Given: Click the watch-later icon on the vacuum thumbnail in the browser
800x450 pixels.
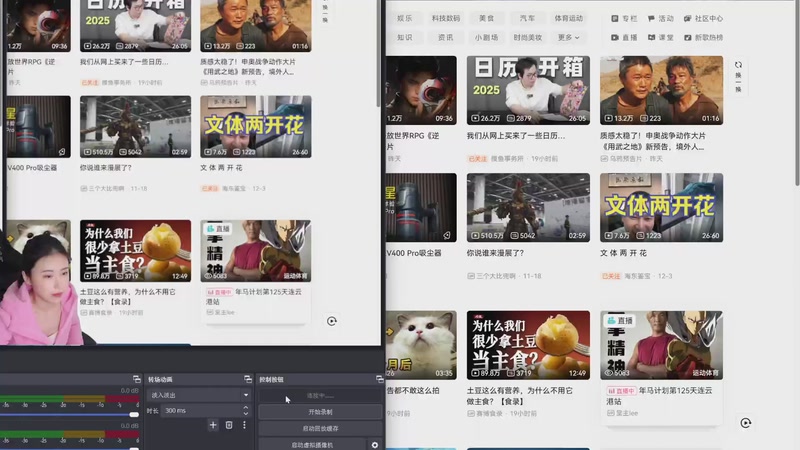Looking at the screenshot, I should click(447, 235).
